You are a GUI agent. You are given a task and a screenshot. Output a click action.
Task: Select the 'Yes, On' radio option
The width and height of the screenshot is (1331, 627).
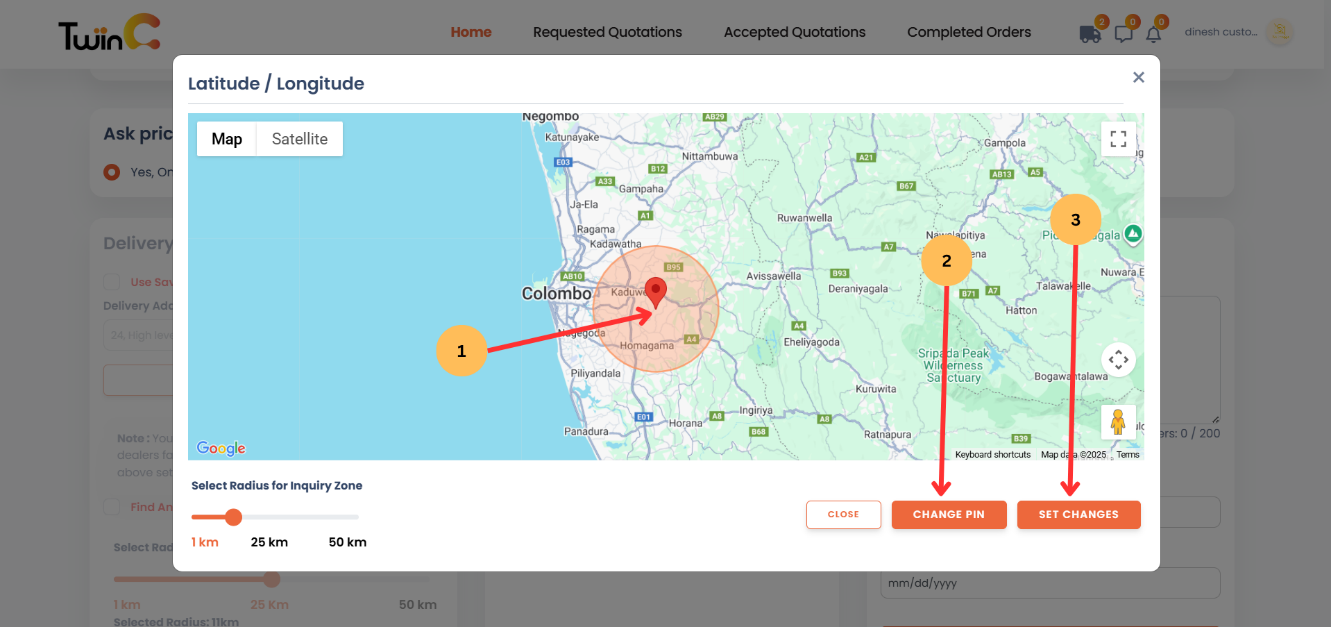(112, 172)
